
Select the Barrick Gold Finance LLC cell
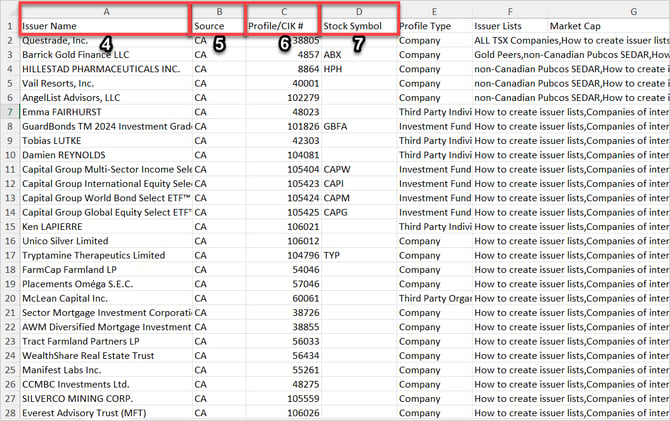(106, 55)
